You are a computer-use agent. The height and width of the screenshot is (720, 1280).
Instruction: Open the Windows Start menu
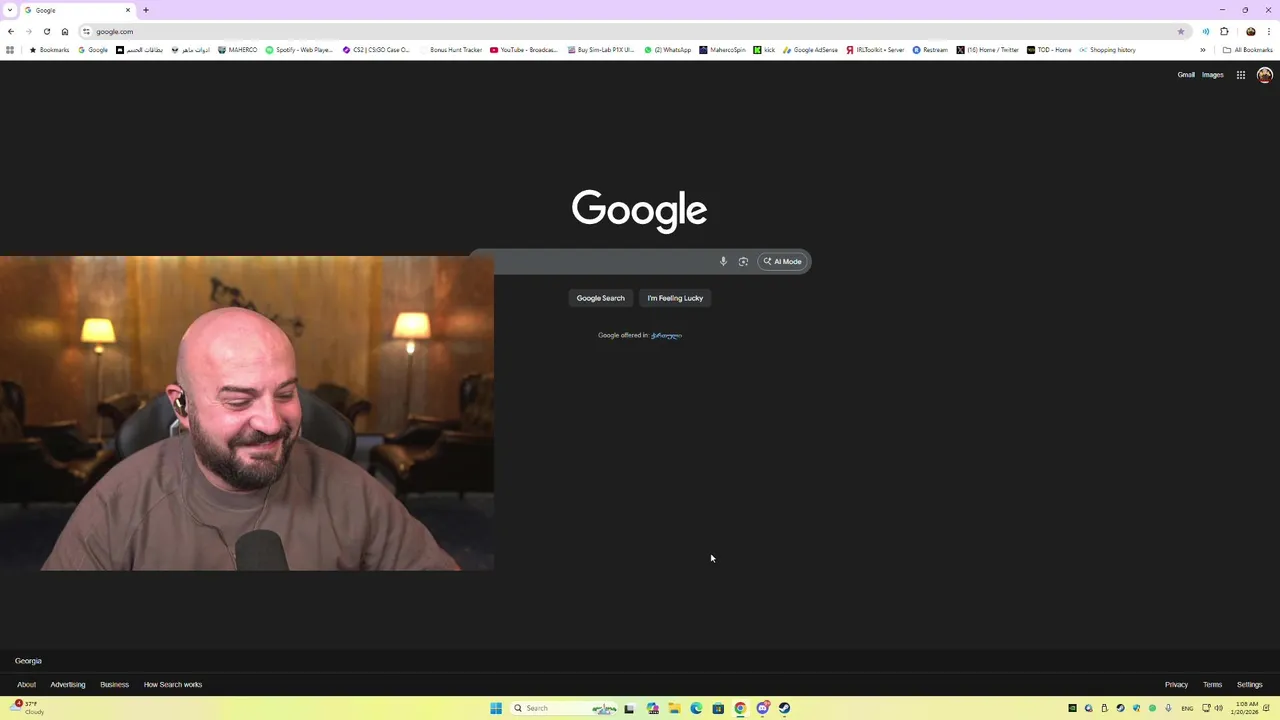click(x=496, y=708)
